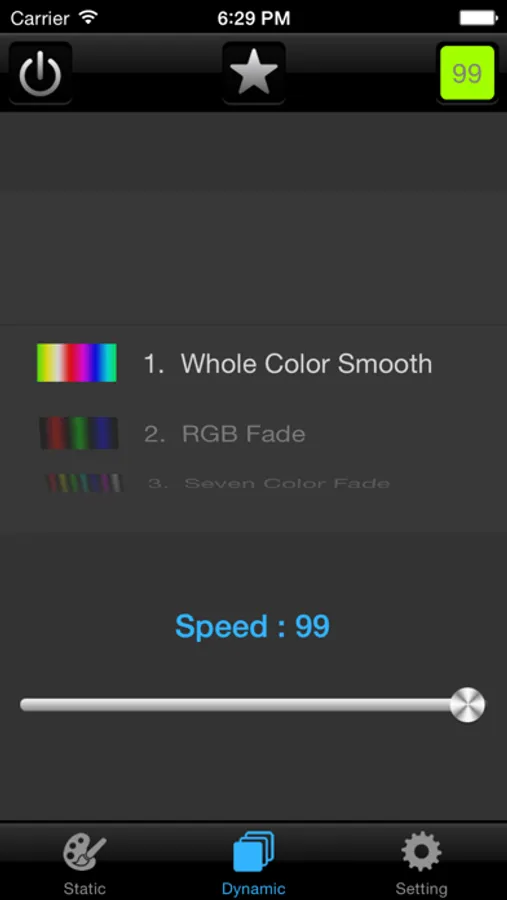The width and height of the screenshot is (507, 900).
Task: Open the Static tab palette icon
Action: (x=84, y=852)
